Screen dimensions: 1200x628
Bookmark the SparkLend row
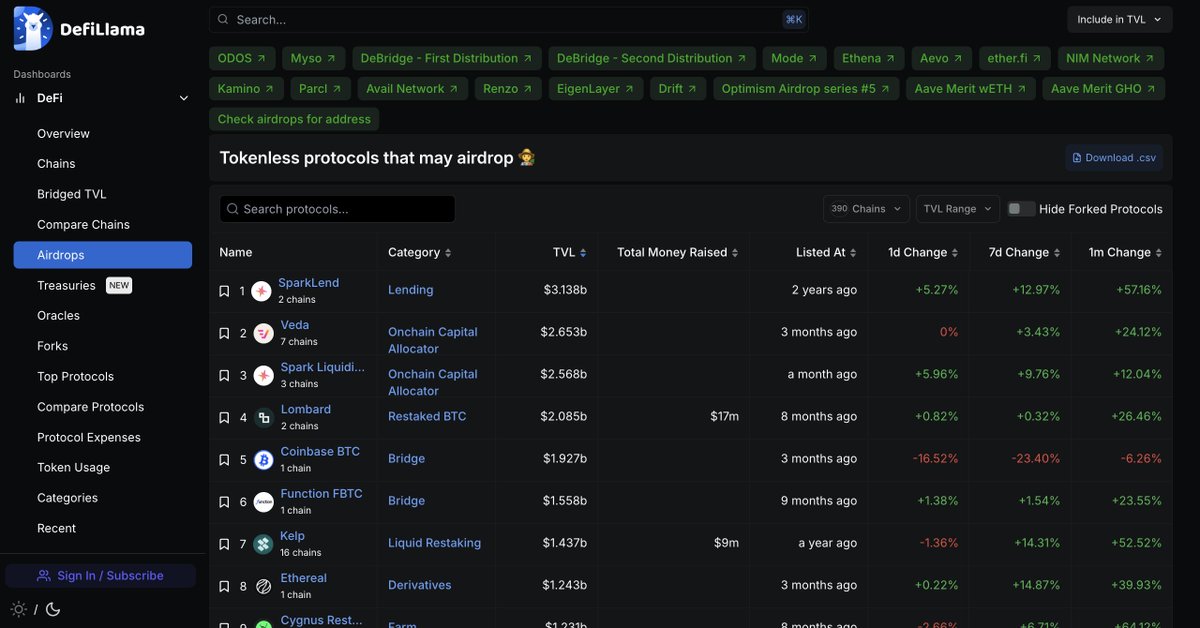click(x=224, y=291)
